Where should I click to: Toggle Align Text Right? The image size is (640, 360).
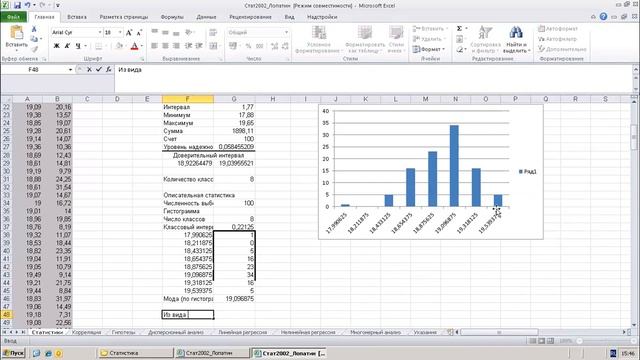pyautogui.click(x=176, y=46)
